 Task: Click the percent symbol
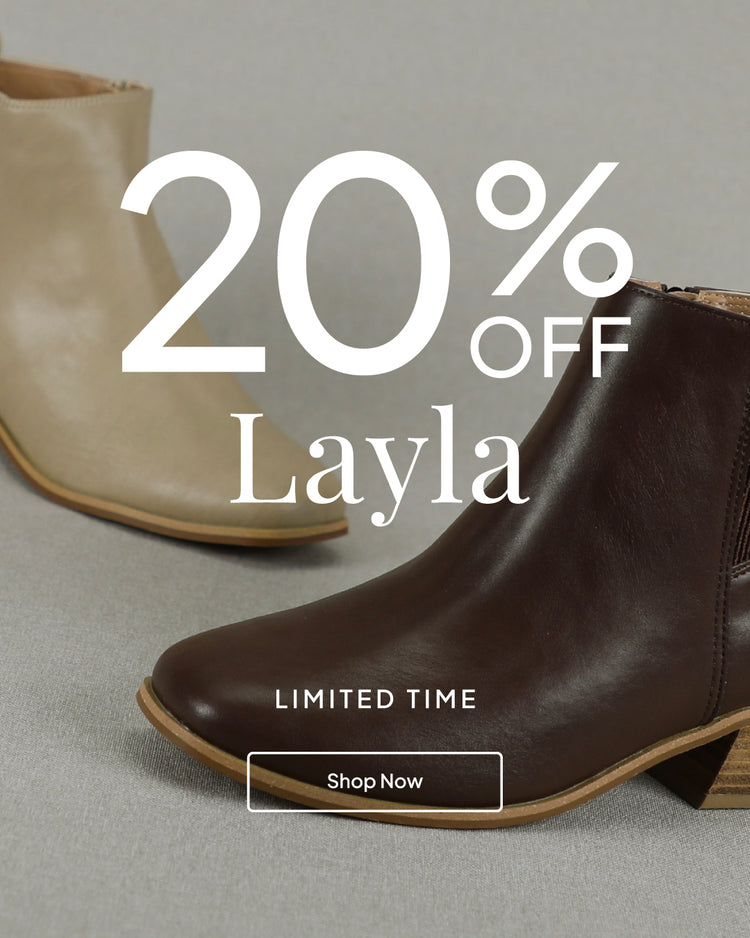tap(554, 229)
